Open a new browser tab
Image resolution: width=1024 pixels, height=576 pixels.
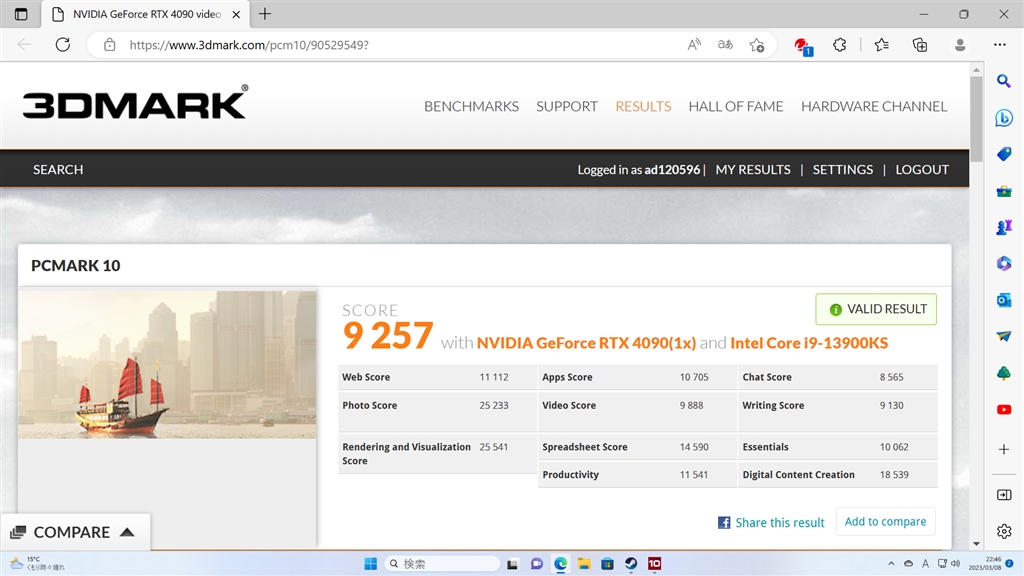pyautogui.click(x=264, y=14)
